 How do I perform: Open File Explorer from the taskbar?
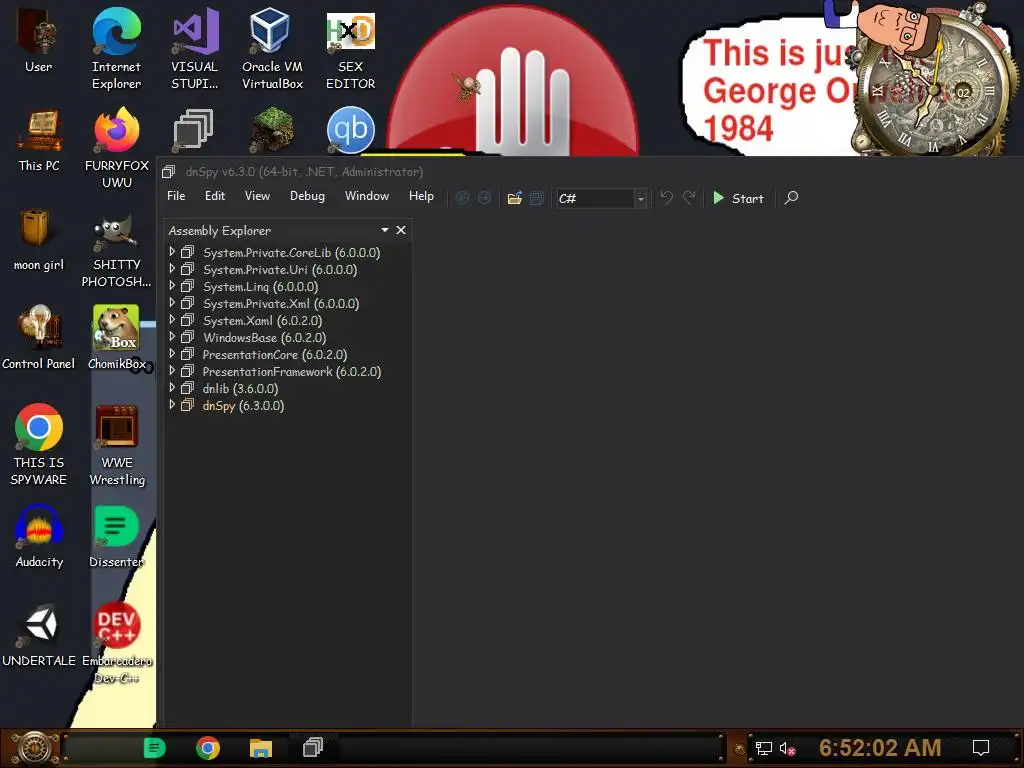[261, 748]
